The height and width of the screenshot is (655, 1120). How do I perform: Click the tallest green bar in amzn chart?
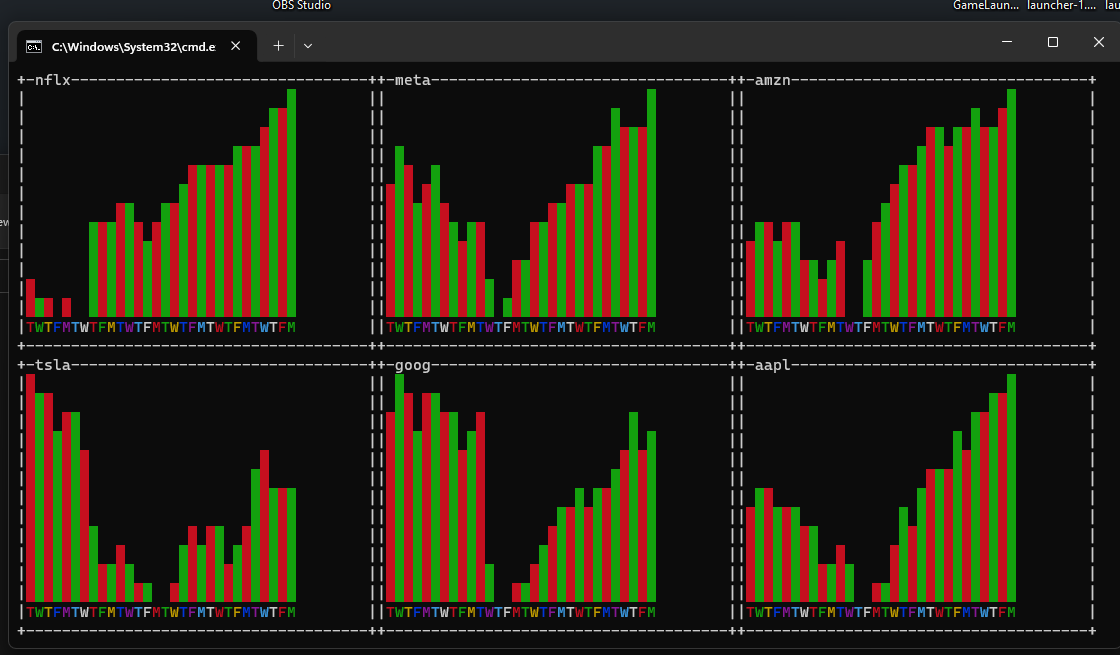[1011, 203]
